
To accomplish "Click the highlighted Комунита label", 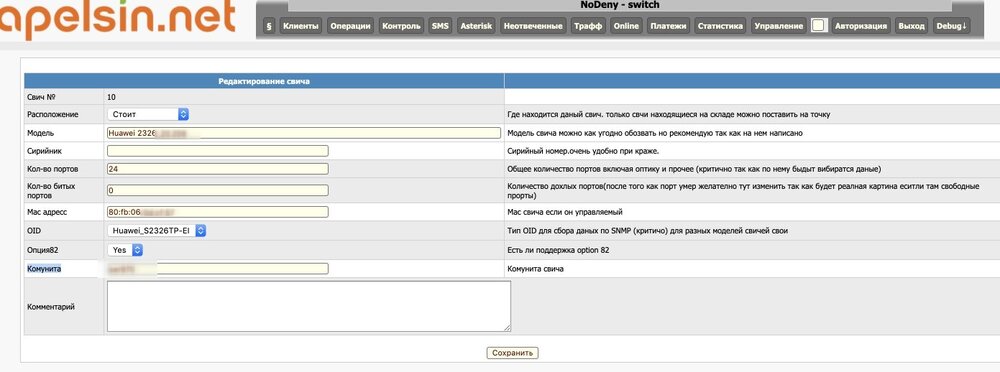I will tap(44, 269).
